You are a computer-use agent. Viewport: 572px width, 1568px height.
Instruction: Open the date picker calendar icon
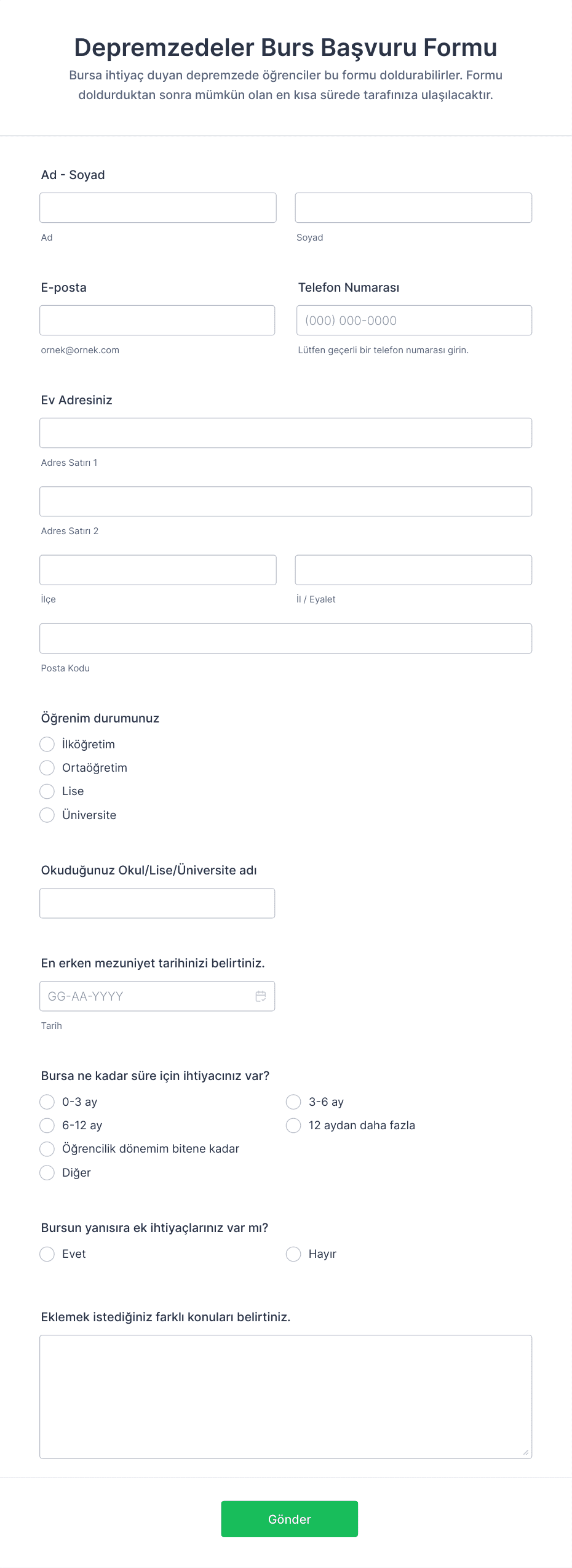pos(261,996)
